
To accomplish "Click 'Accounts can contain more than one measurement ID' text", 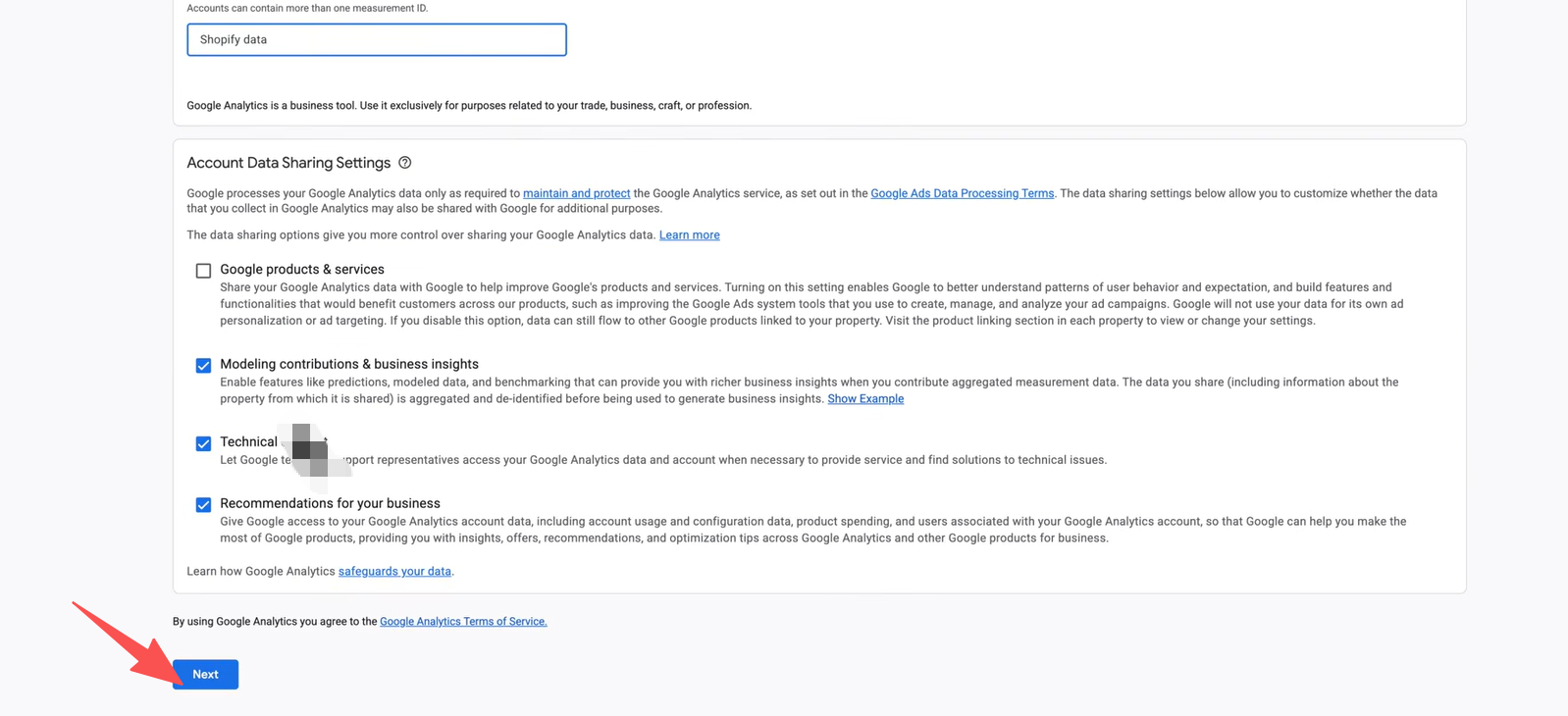I will (307, 8).
